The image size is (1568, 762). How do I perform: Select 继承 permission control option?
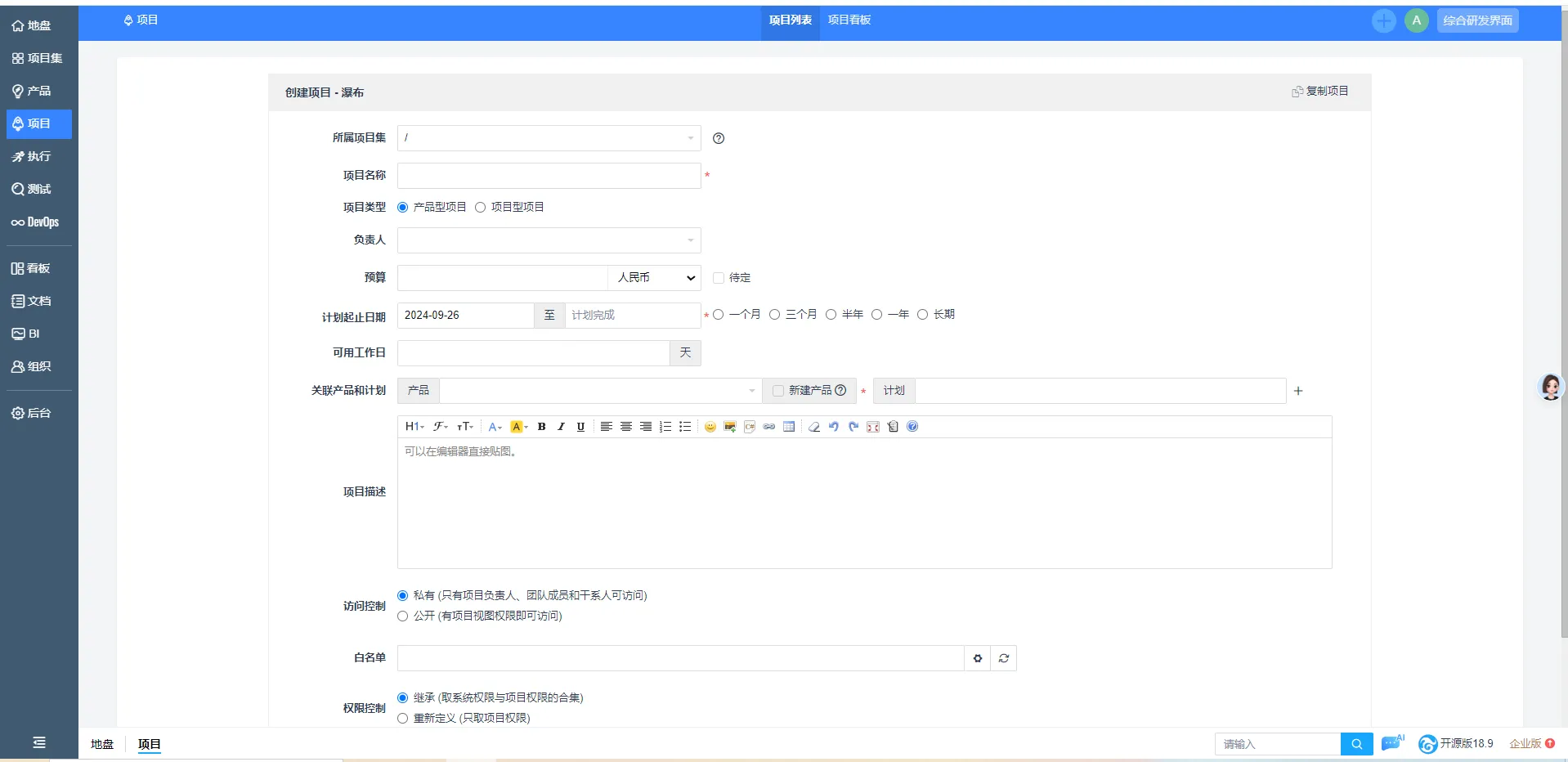(403, 698)
